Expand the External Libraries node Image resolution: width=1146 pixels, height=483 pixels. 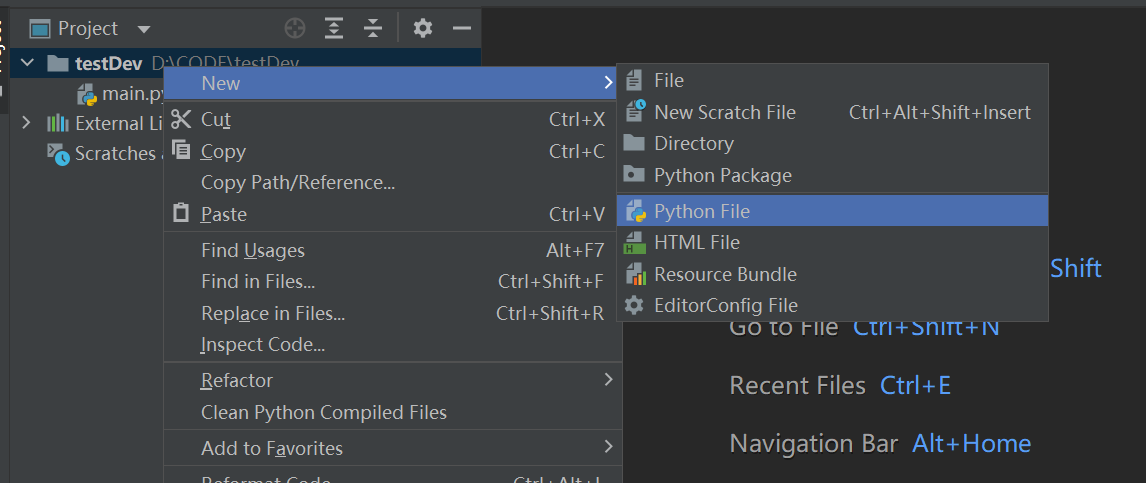(27, 123)
